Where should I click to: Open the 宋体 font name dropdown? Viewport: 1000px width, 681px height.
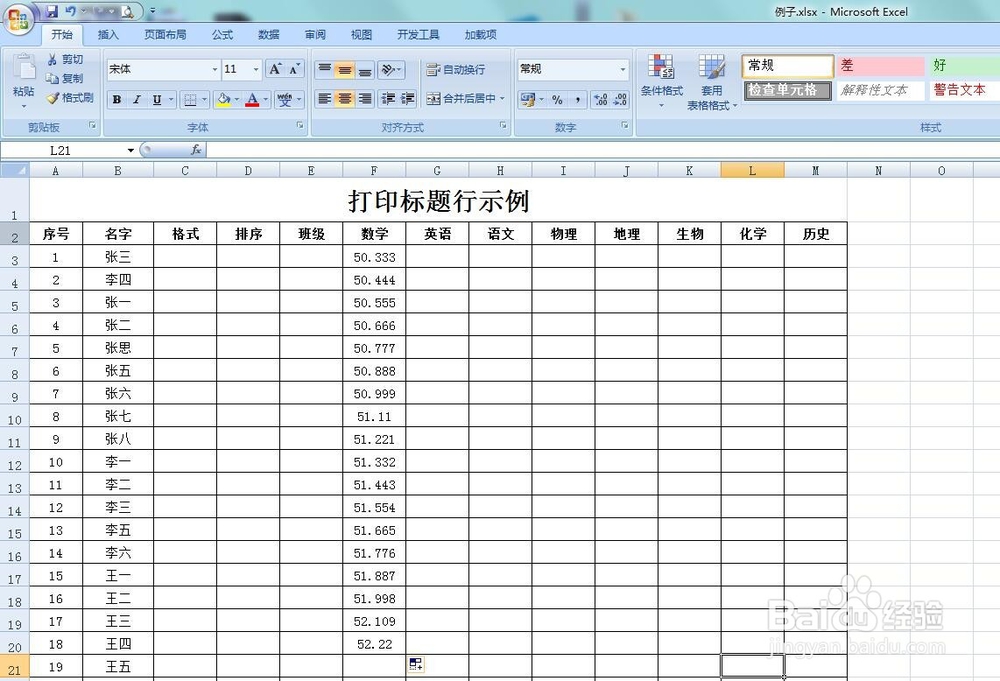(216, 69)
